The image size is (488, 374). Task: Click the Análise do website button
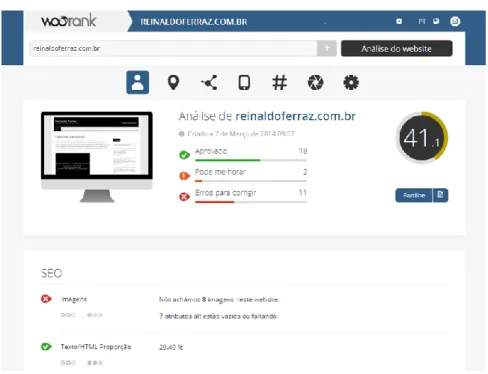(397, 49)
